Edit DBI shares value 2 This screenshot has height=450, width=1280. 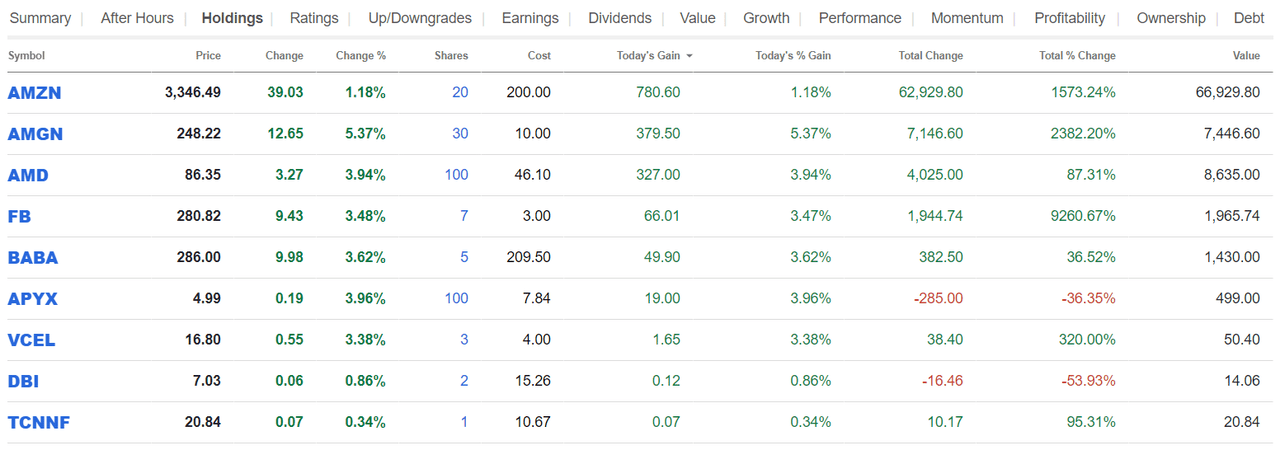[464, 381]
